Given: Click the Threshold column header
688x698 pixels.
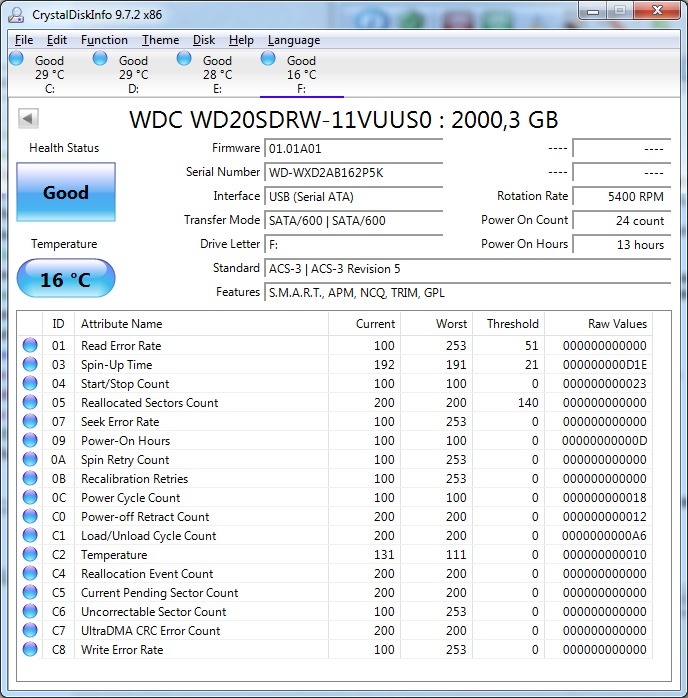Looking at the screenshot, I should click(x=509, y=324).
